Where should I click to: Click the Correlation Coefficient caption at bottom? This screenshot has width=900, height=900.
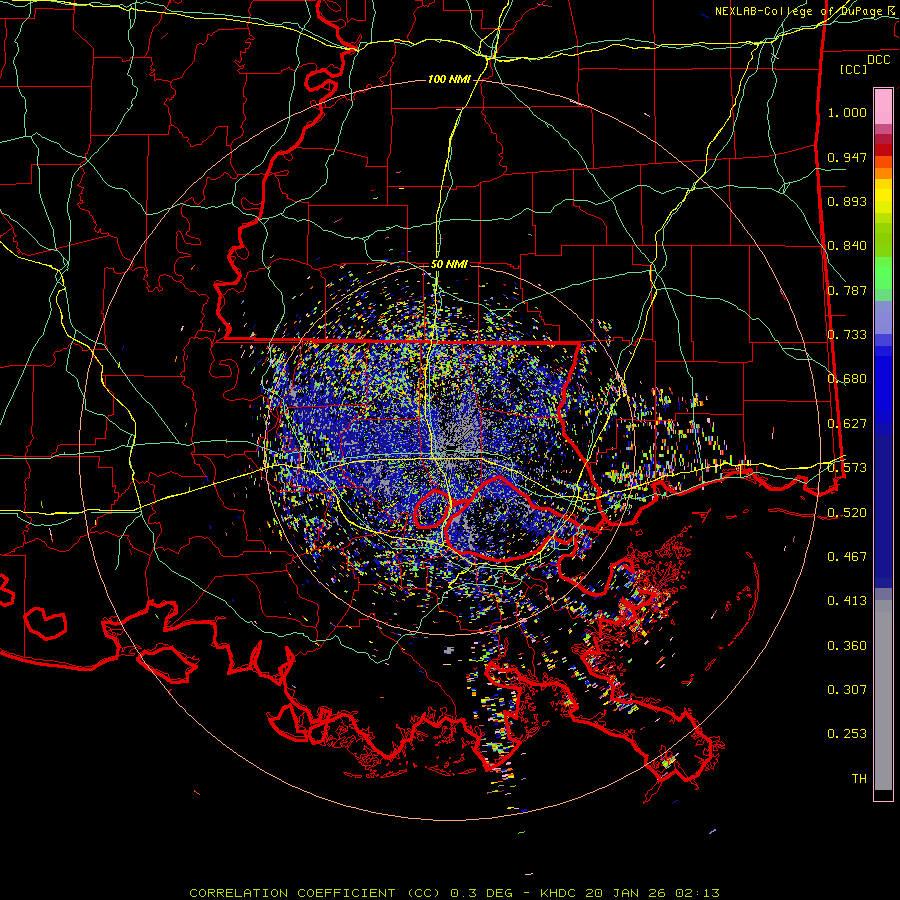coord(454,893)
